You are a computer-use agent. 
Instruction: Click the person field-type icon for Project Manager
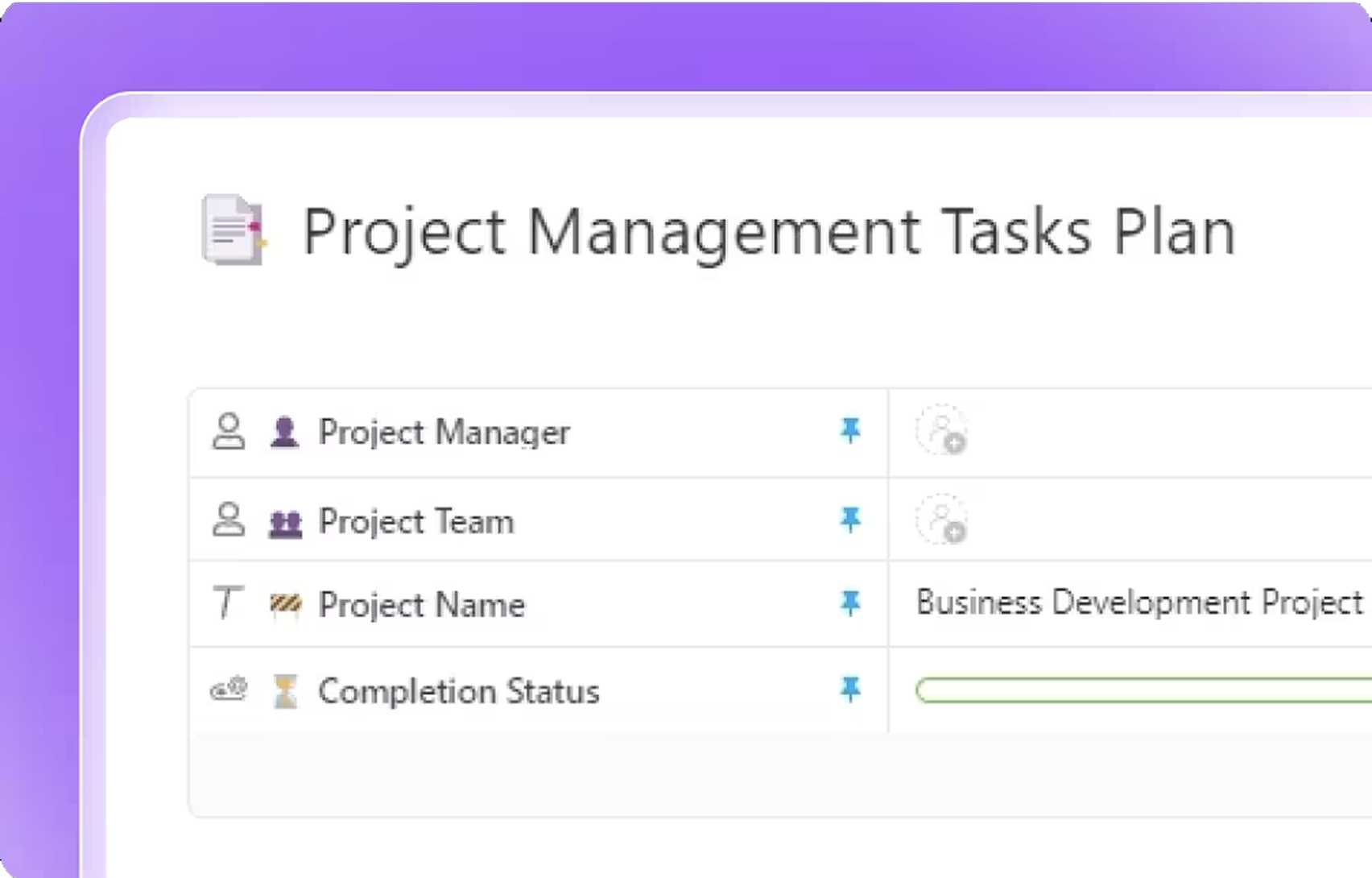point(229,432)
